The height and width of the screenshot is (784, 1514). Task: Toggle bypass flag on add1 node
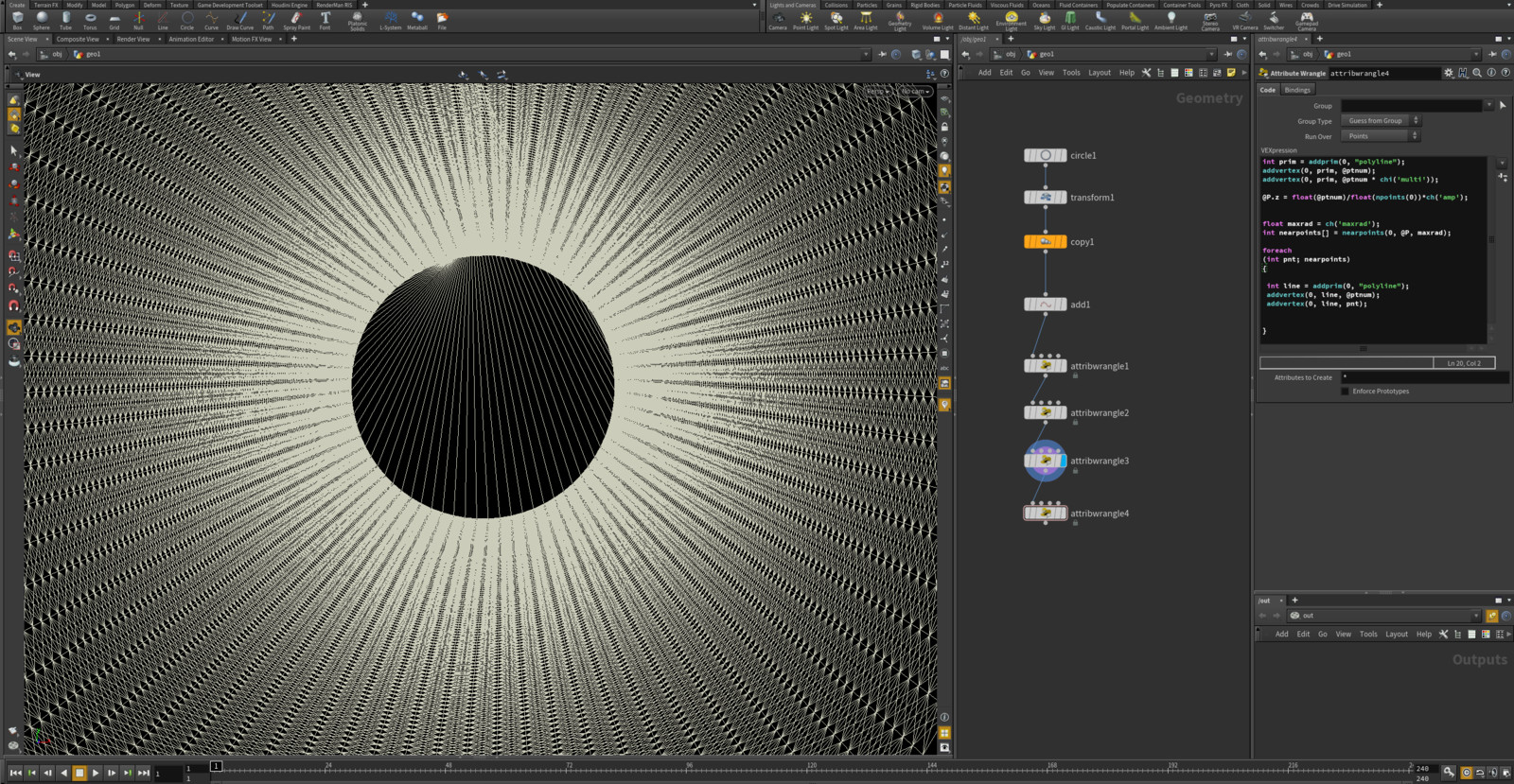[1029, 305]
